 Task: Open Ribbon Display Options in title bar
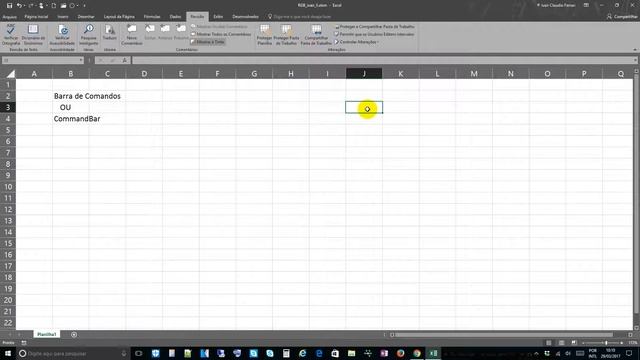pyautogui.click(x=586, y=5)
